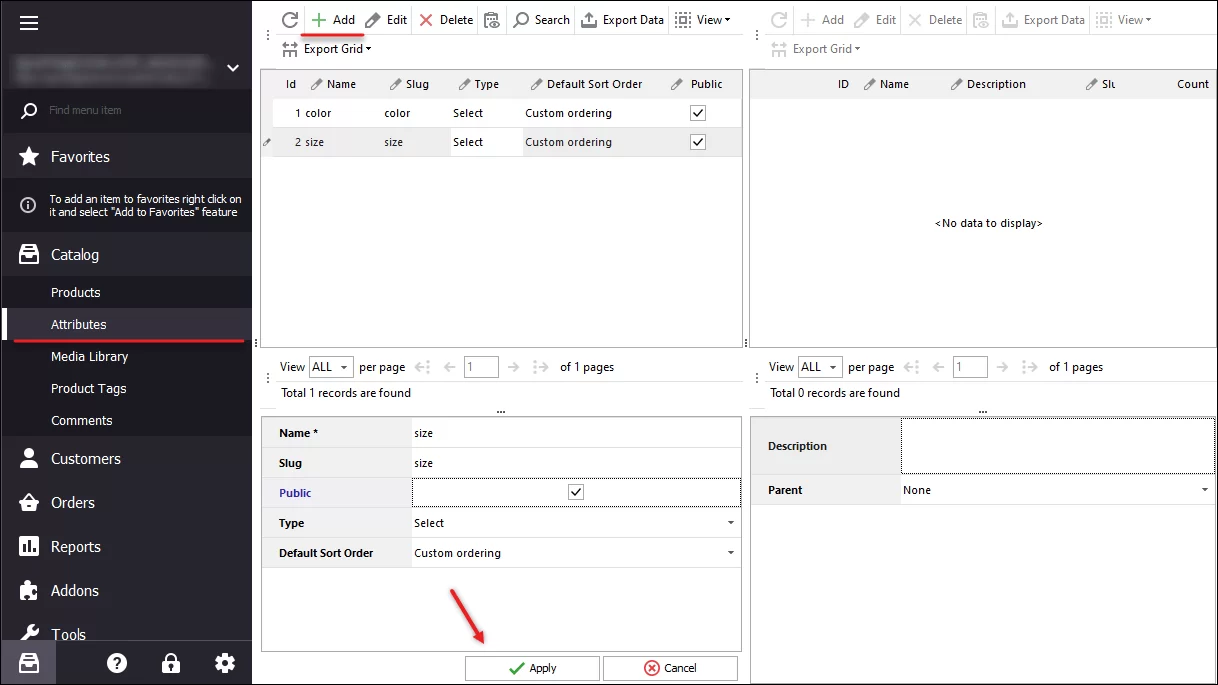The height and width of the screenshot is (685, 1218).
Task: Click the Apply button
Action: coord(531,667)
